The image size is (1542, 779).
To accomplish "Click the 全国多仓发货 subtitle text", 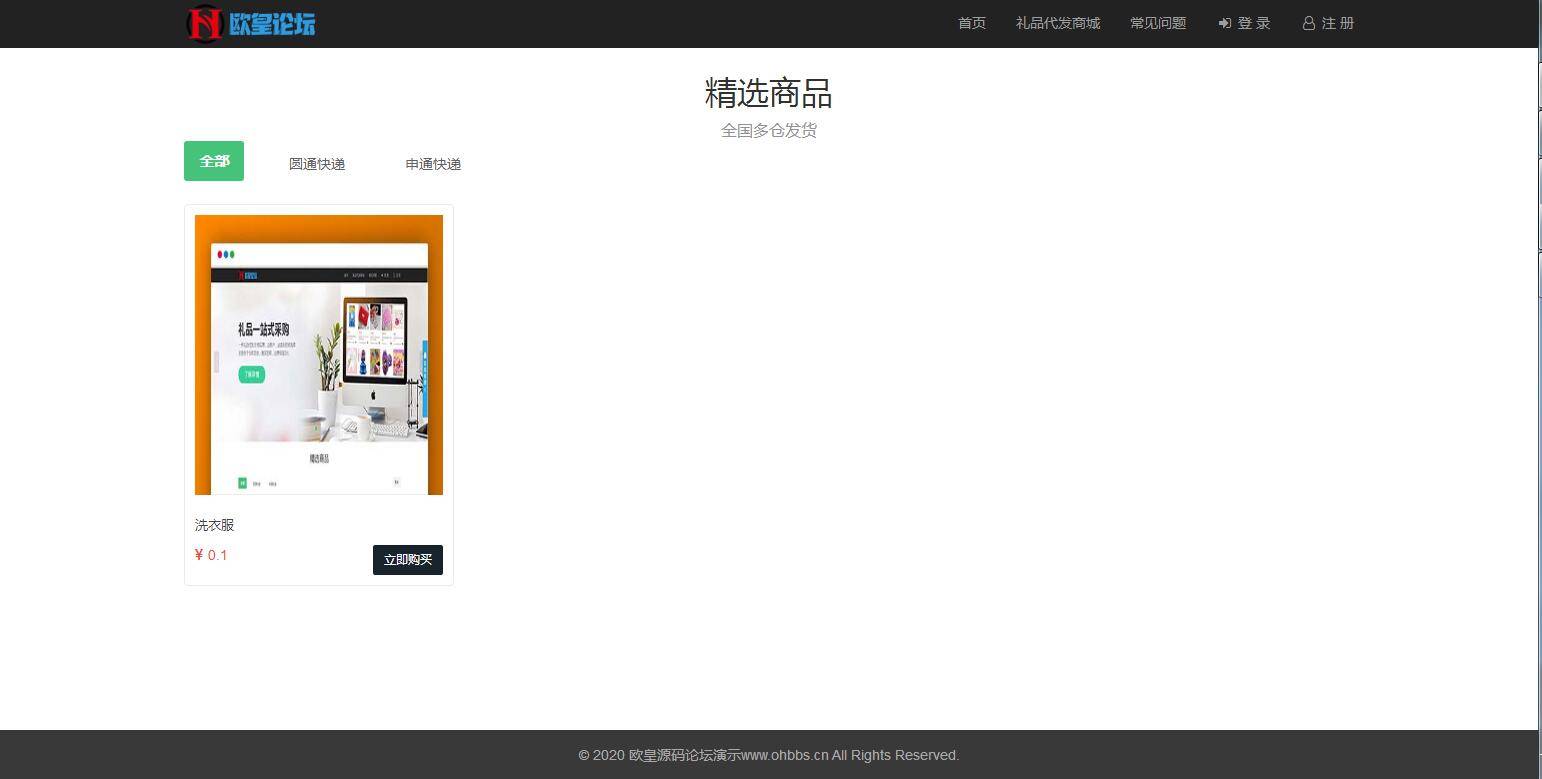I will tap(768, 130).
